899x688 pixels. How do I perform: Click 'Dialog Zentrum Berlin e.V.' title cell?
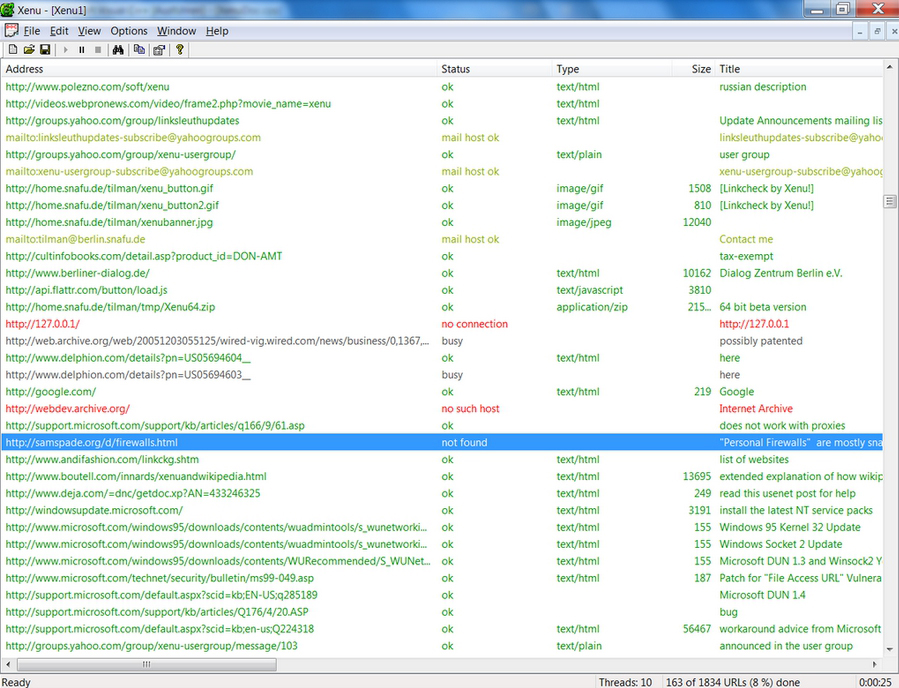click(x=780, y=273)
